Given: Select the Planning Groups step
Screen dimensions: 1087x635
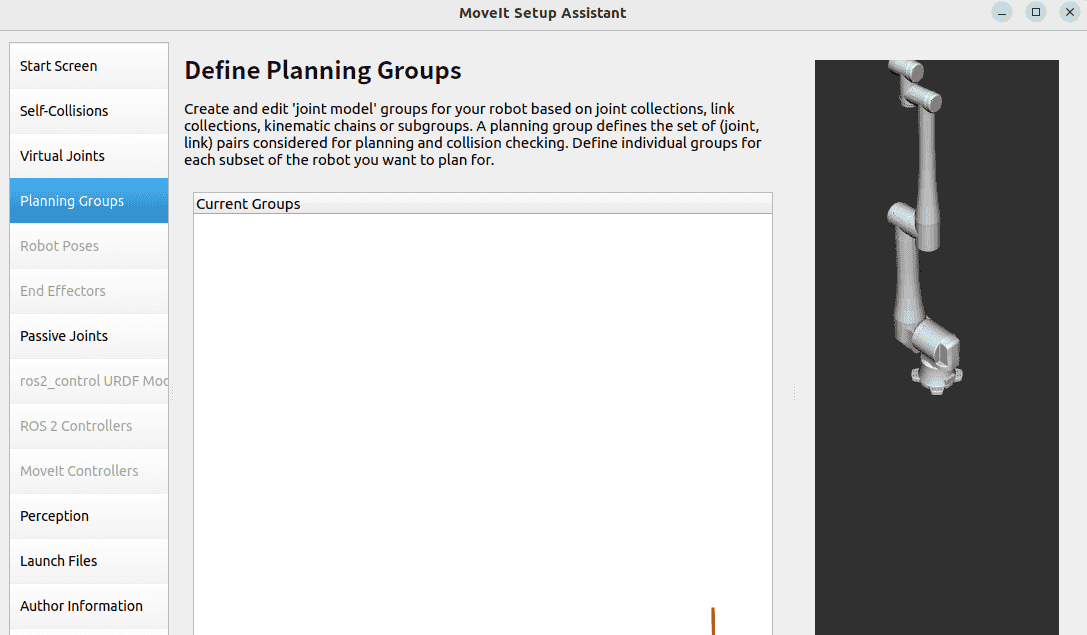Looking at the screenshot, I should coord(89,201).
